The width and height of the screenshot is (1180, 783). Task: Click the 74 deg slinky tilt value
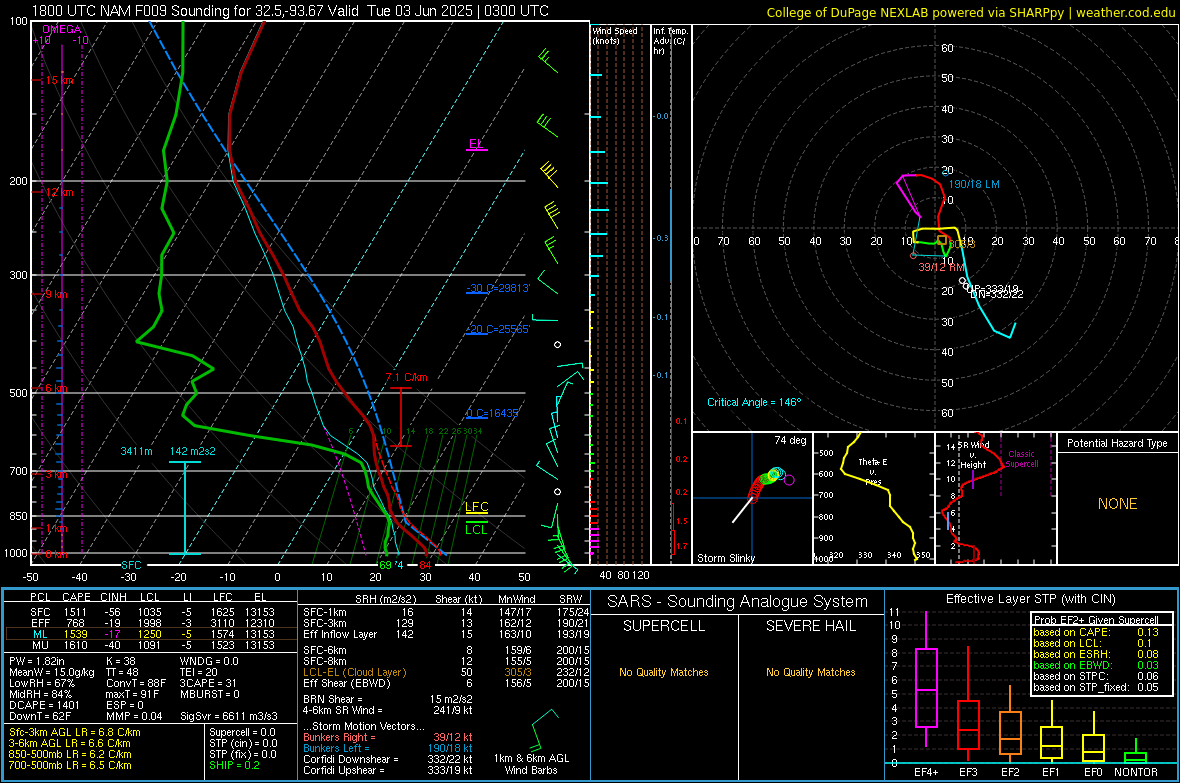(x=790, y=441)
